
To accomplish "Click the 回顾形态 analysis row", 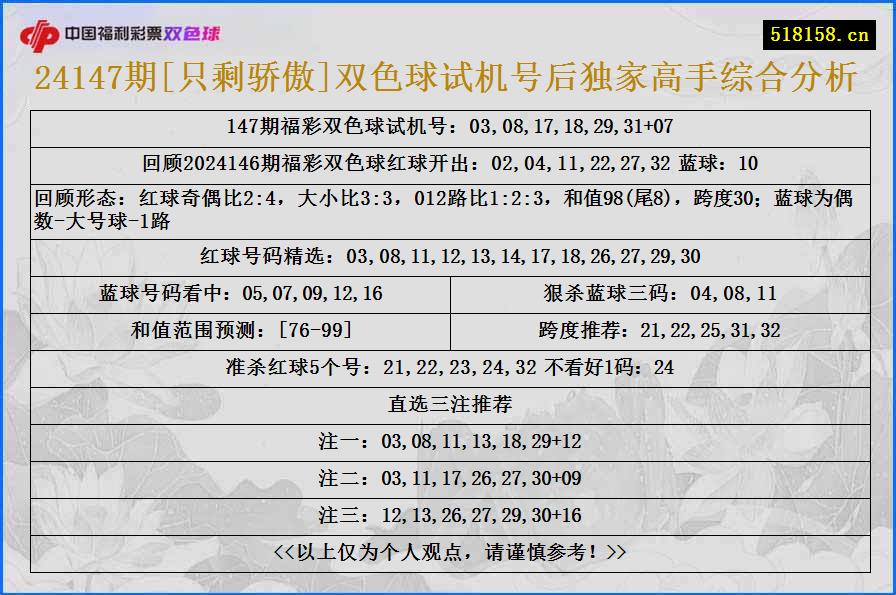I will (x=448, y=206).
